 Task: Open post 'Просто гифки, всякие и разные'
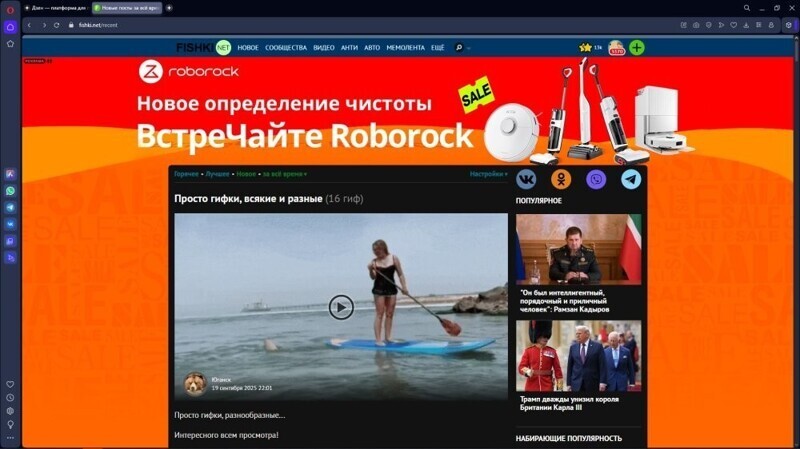pos(248,199)
